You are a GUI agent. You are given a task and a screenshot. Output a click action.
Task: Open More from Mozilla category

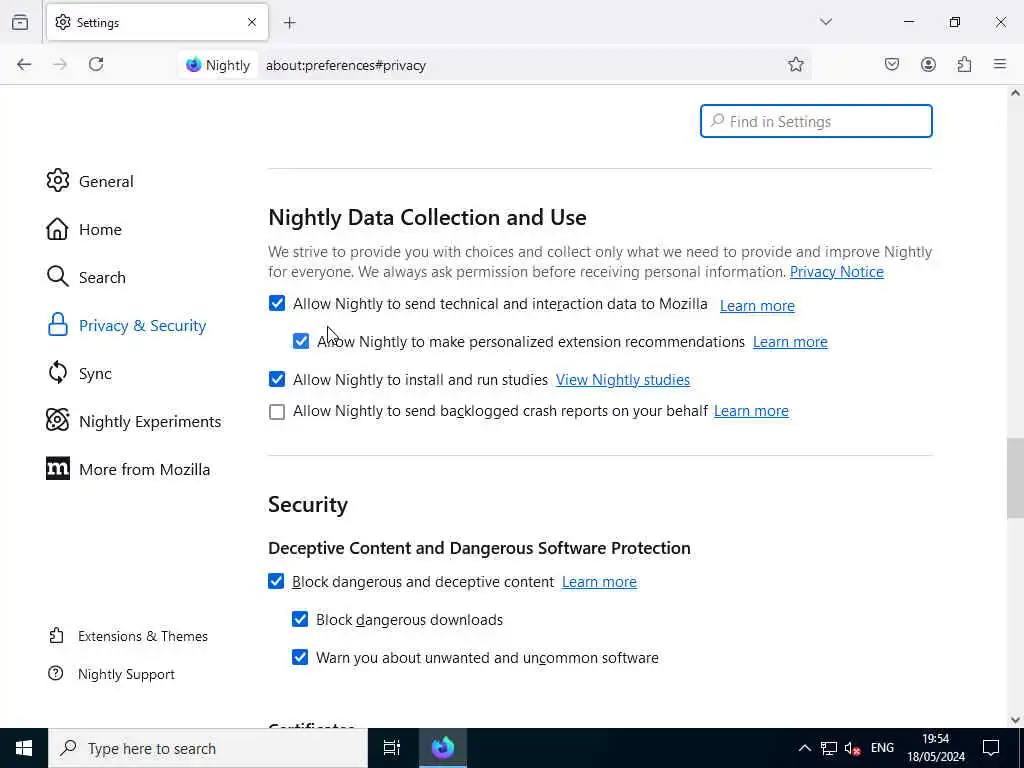(x=128, y=469)
